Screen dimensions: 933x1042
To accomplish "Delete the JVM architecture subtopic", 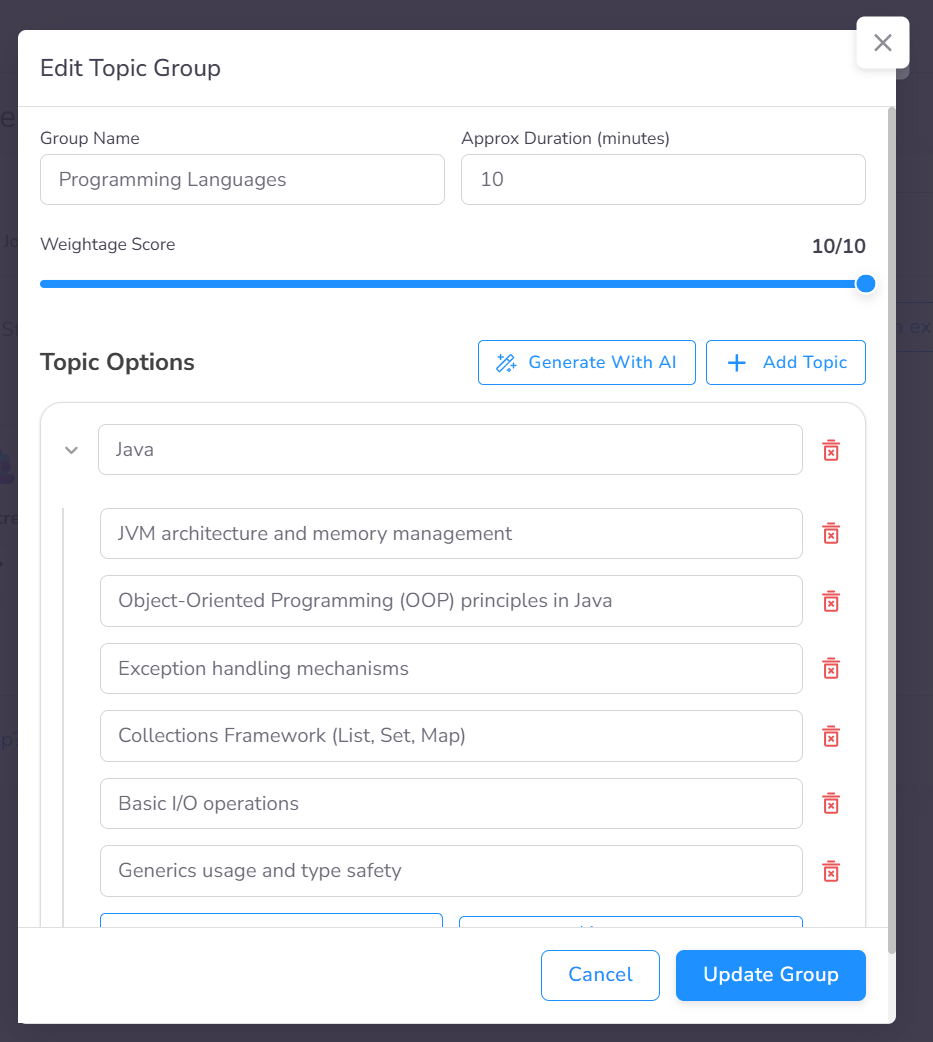I will [x=830, y=534].
